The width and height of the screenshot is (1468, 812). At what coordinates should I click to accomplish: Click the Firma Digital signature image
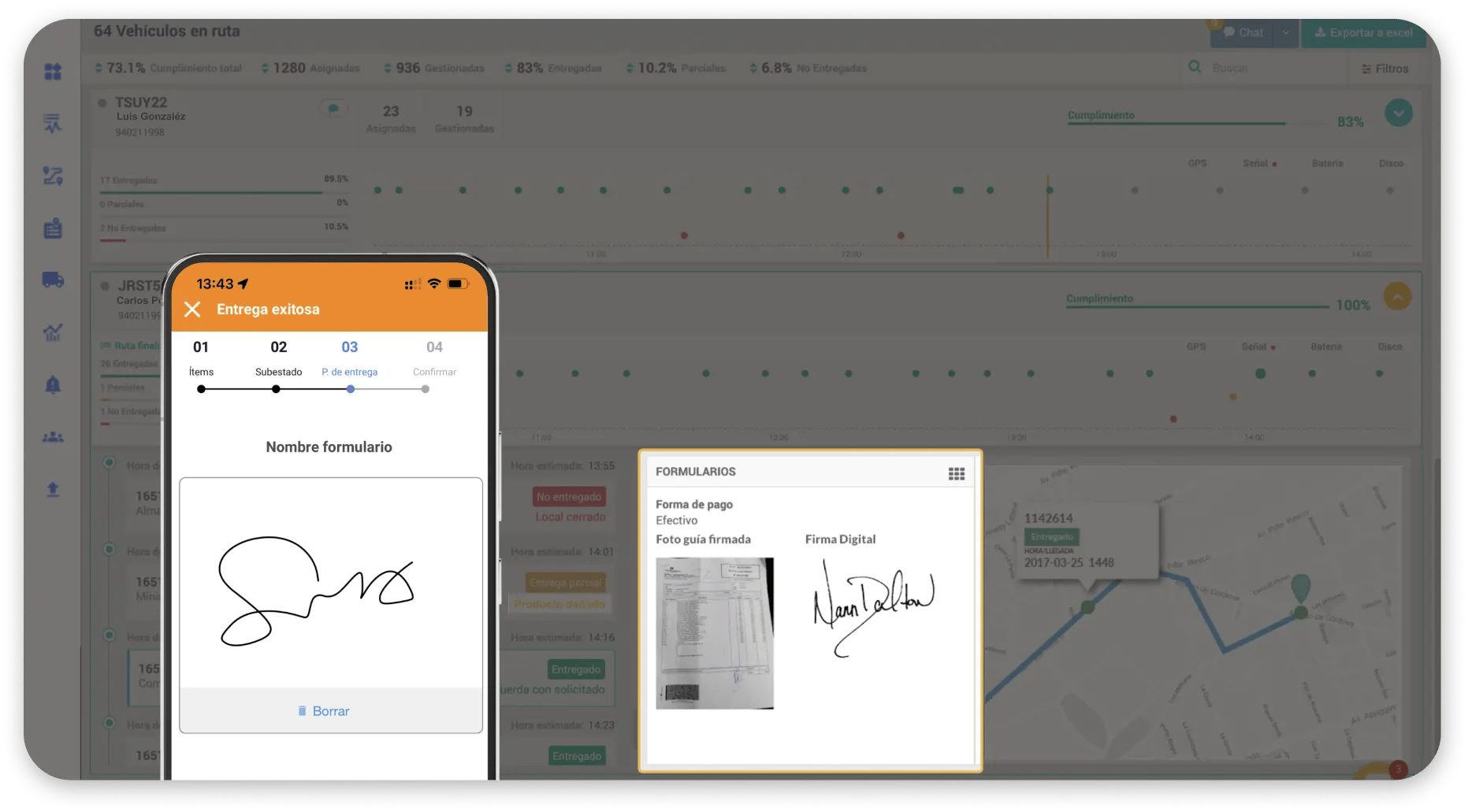[873, 608]
